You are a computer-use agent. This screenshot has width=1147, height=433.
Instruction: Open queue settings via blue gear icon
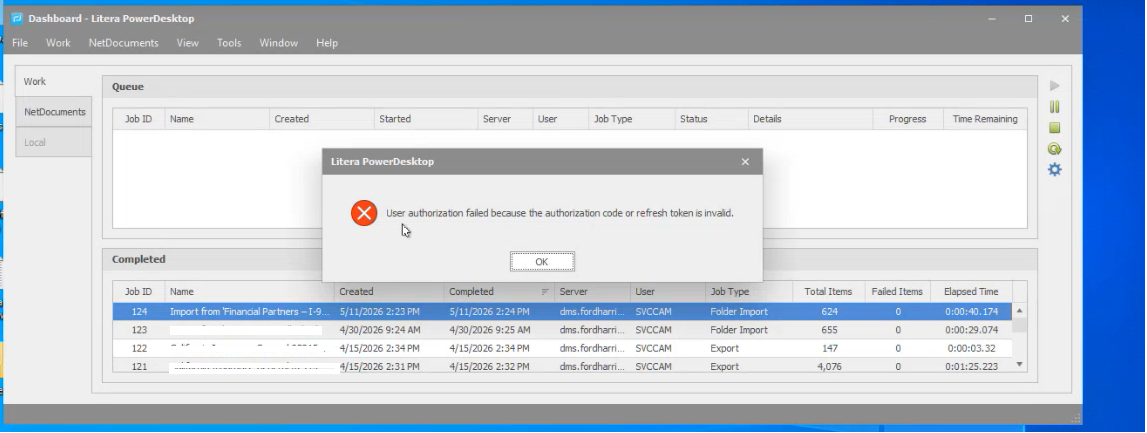pos(1054,170)
